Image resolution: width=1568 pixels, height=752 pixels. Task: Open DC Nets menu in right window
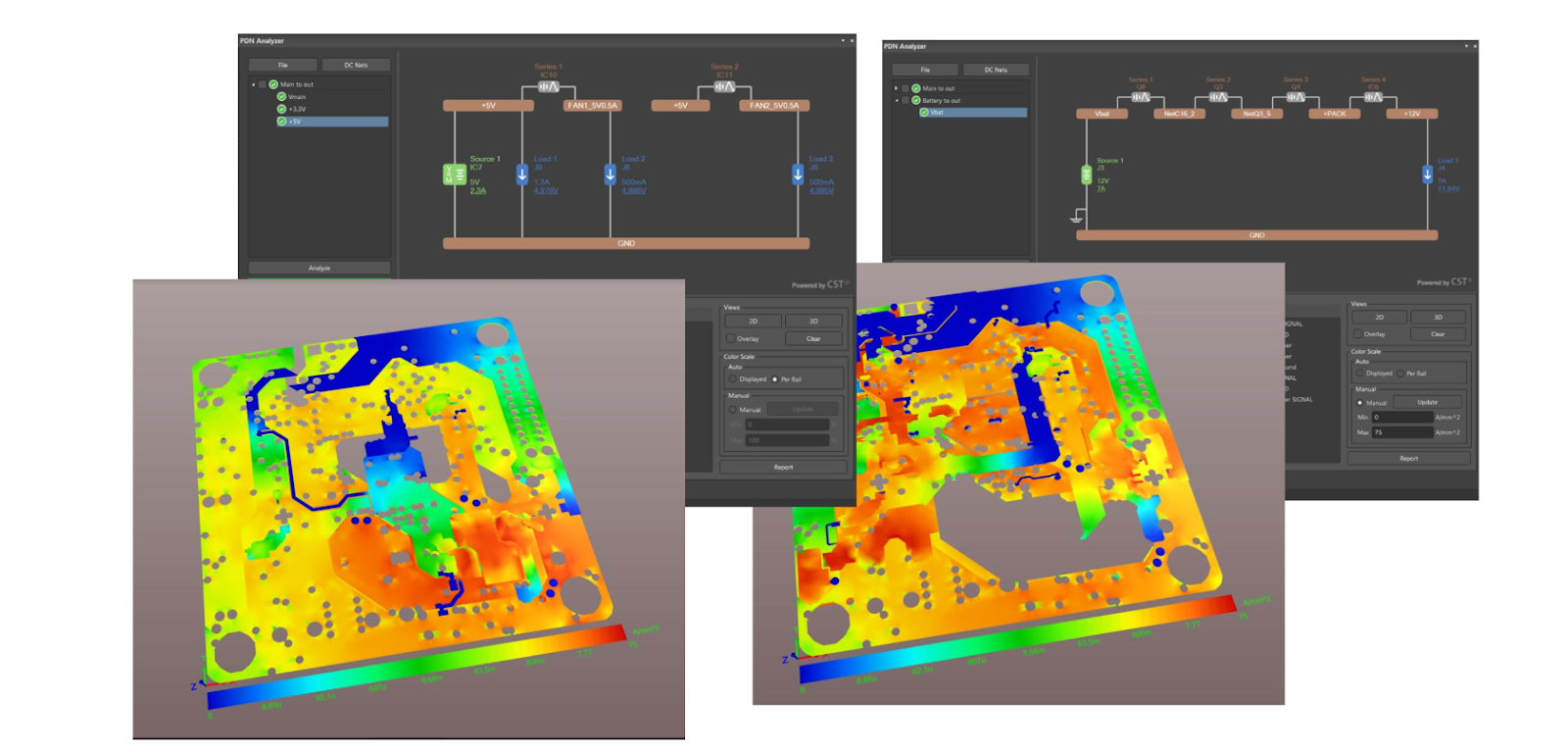(x=996, y=70)
